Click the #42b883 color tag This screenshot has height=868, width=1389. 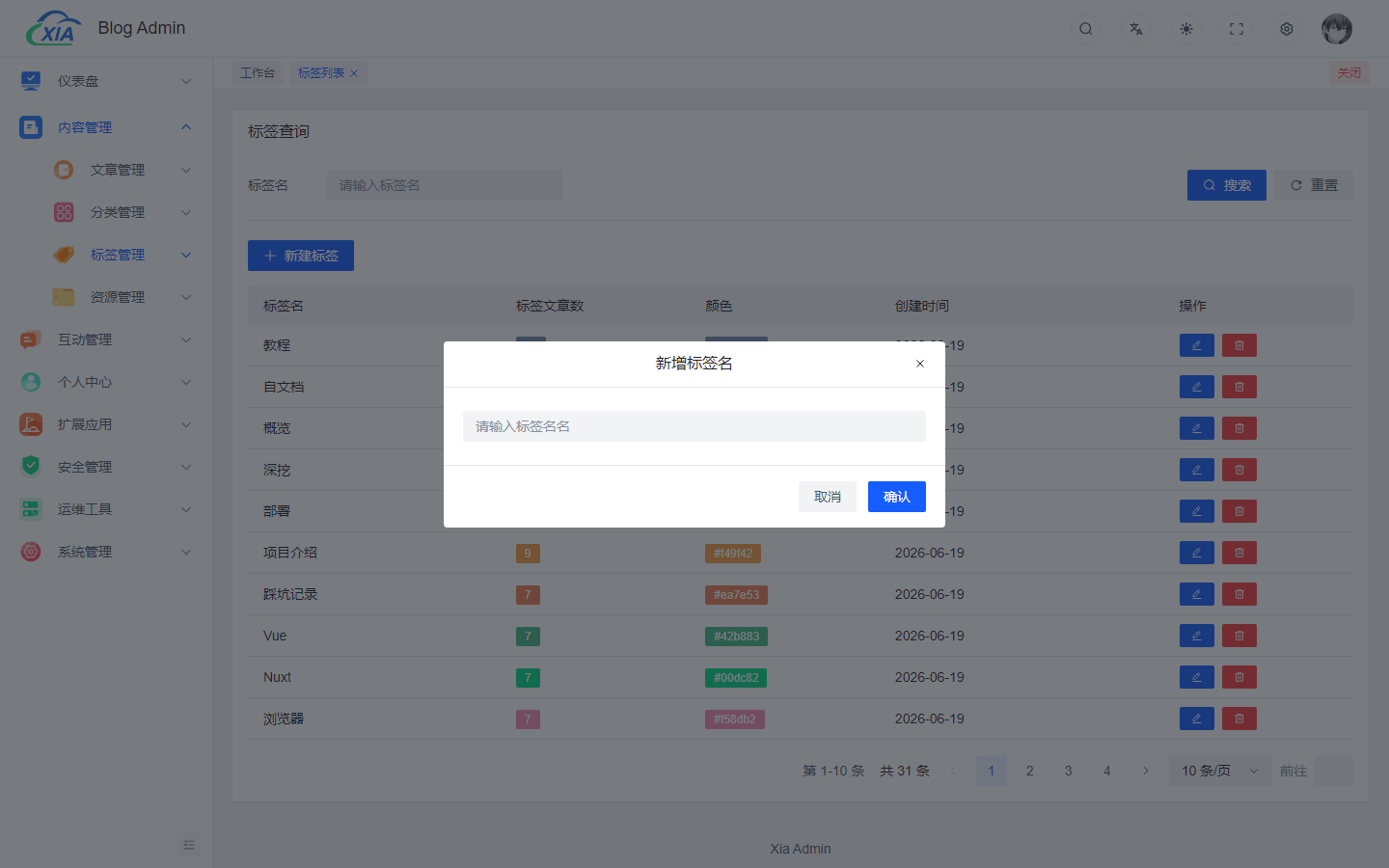pyautogui.click(x=736, y=637)
